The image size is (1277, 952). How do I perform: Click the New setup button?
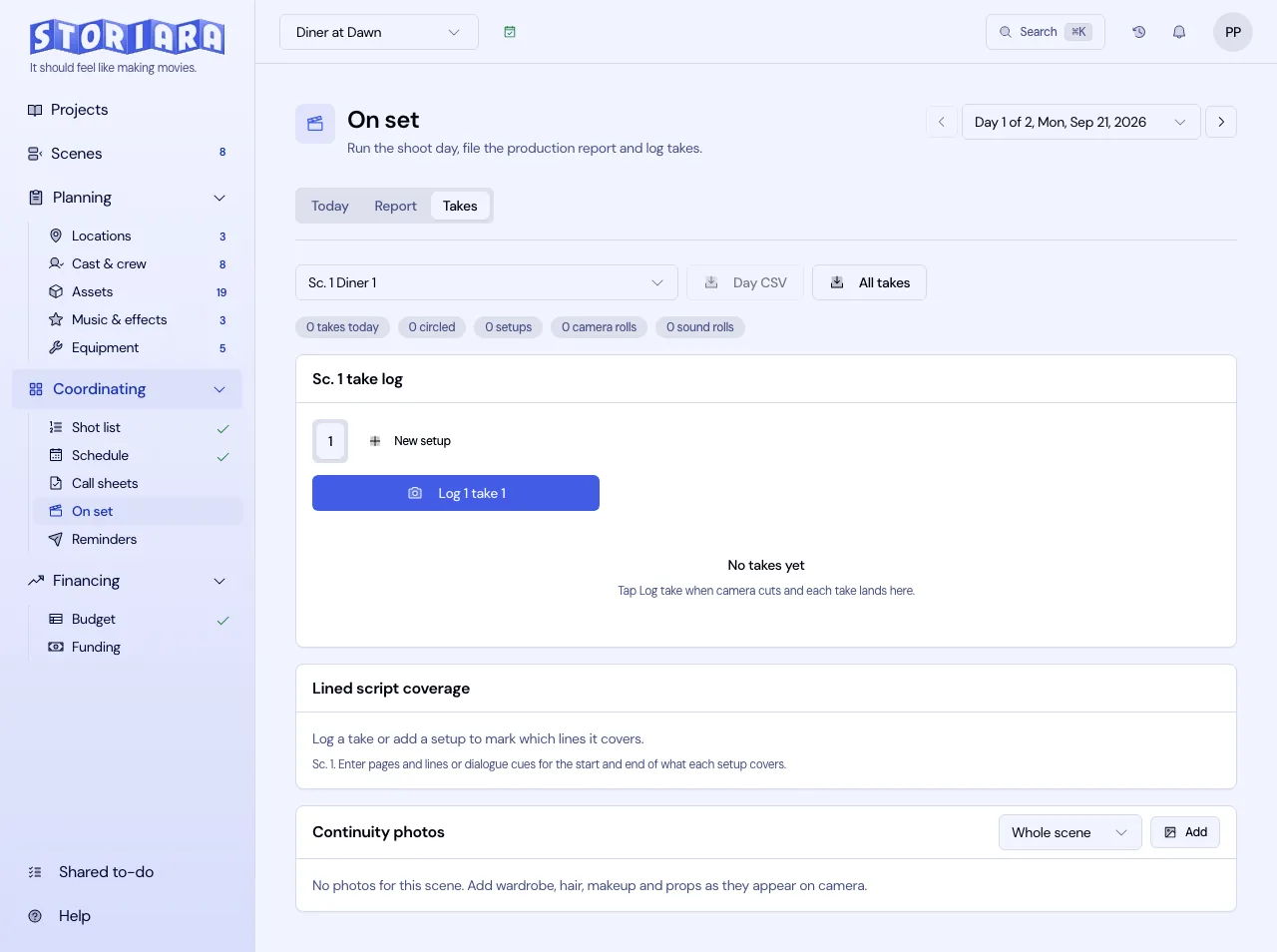click(x=410, y=441)
